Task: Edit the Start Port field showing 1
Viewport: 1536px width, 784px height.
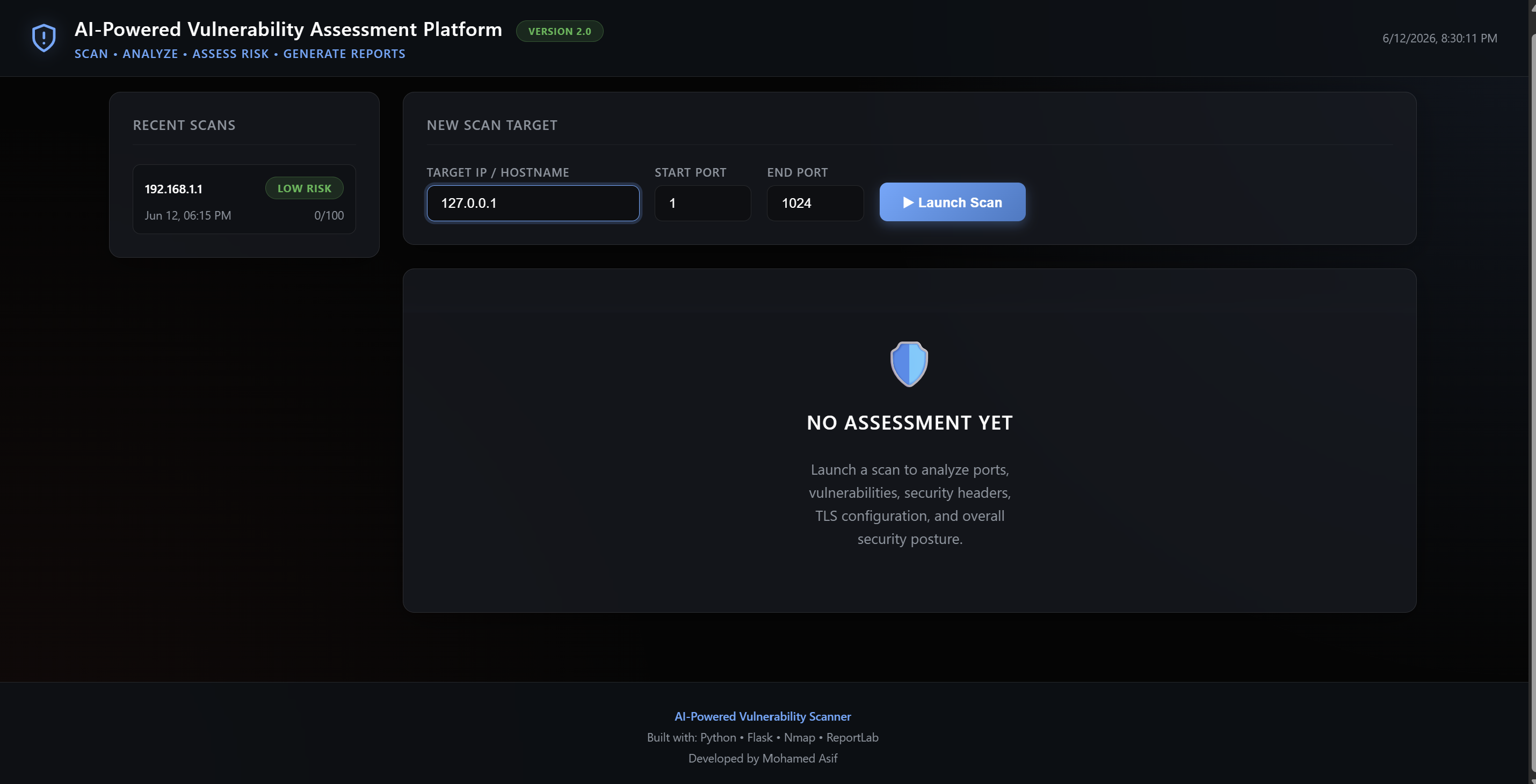Action: [702, 204]
